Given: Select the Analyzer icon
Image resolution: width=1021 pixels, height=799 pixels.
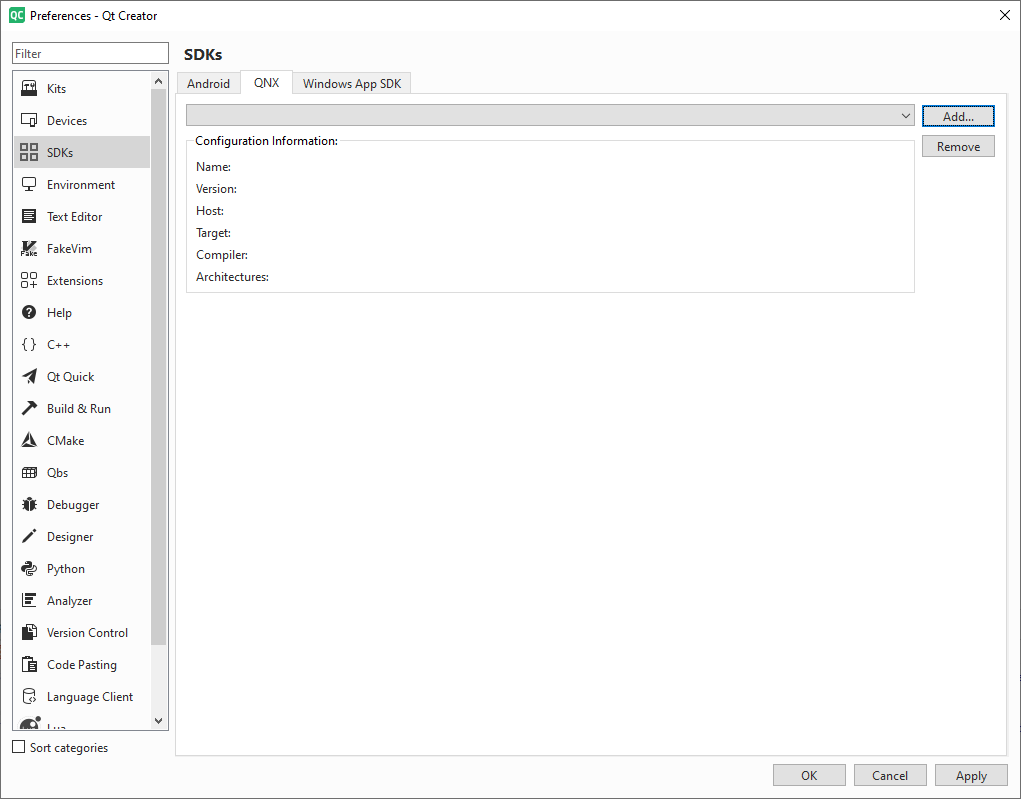Looking at the screenshot, I should tap(29, 600).
